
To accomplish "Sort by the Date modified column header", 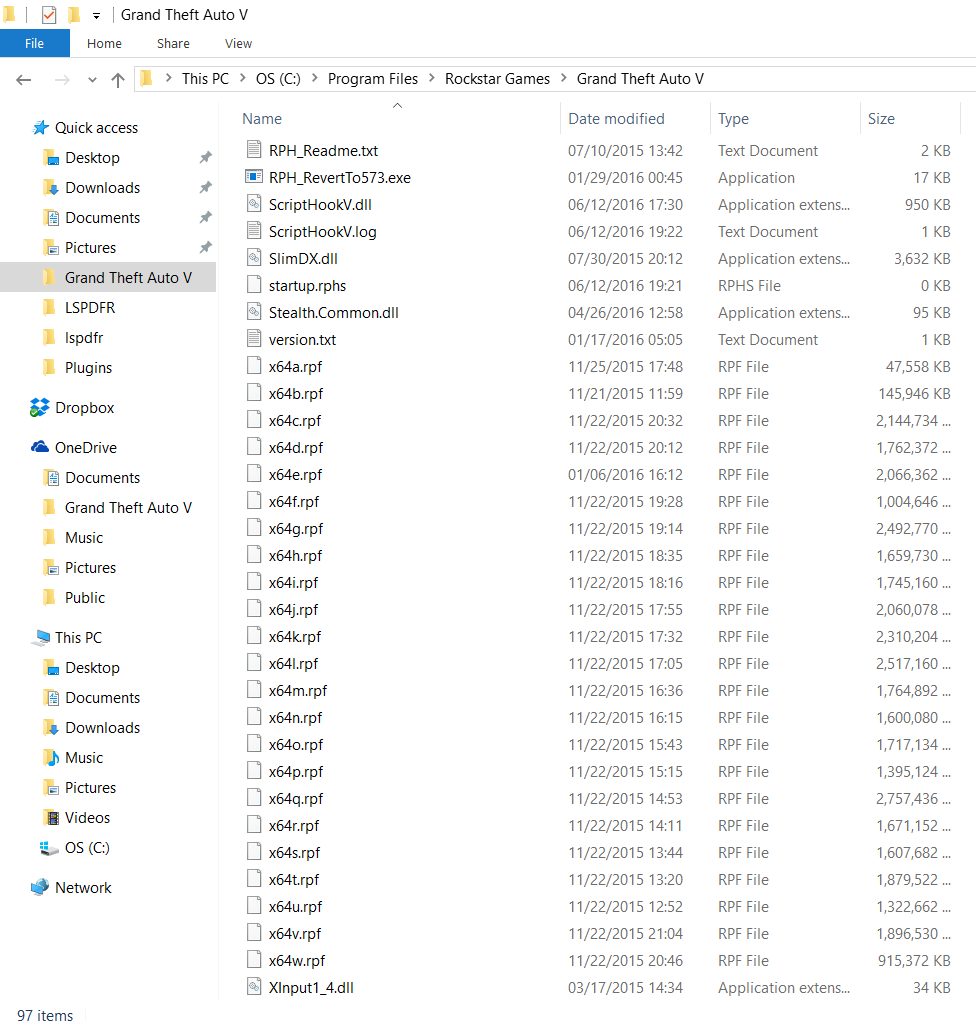I will pyautogui.click(x=616, y=119).
